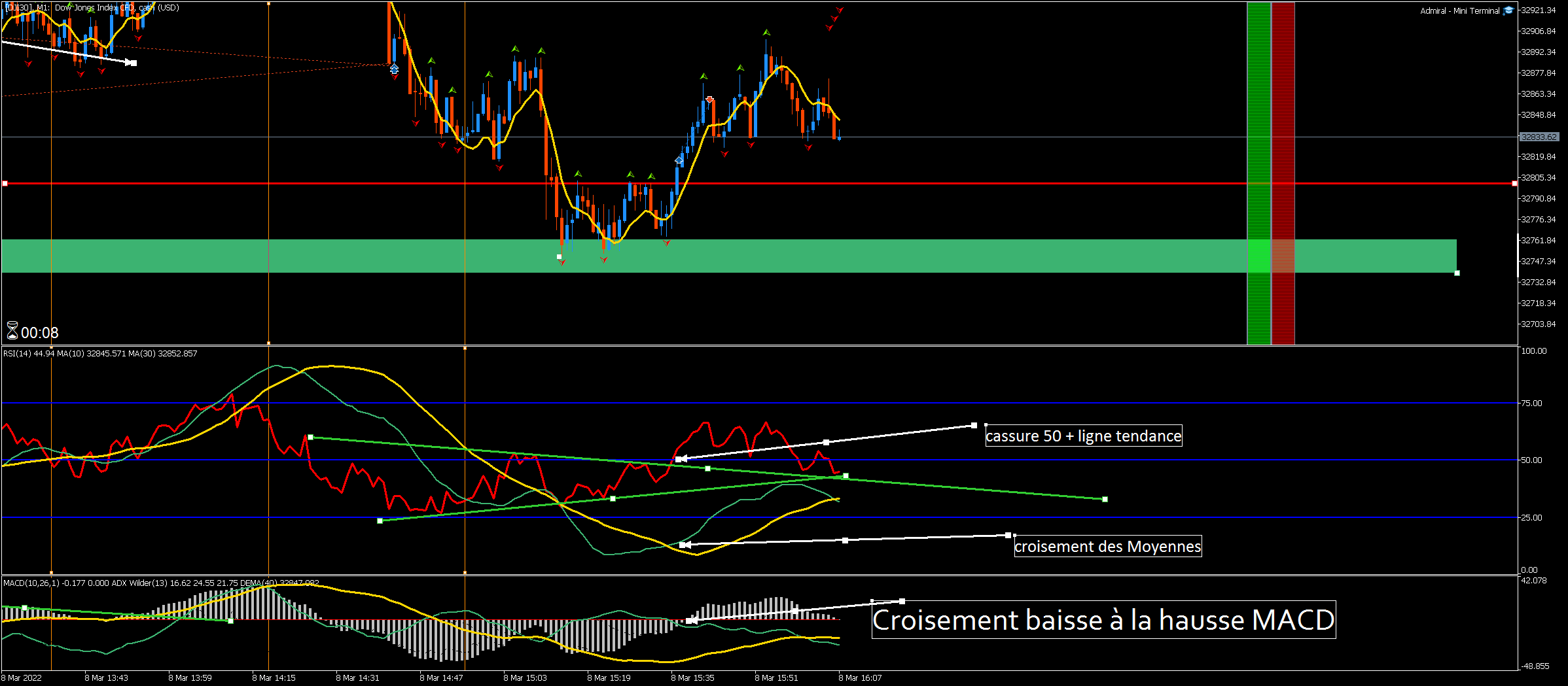Select the red vertical band on the right

tap(1283, 173)
